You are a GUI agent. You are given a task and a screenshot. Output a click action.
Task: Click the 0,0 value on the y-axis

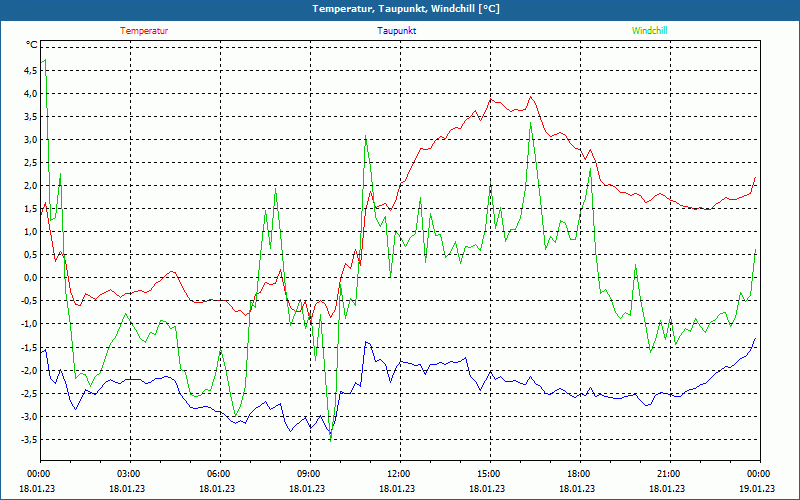click(30, 278)
